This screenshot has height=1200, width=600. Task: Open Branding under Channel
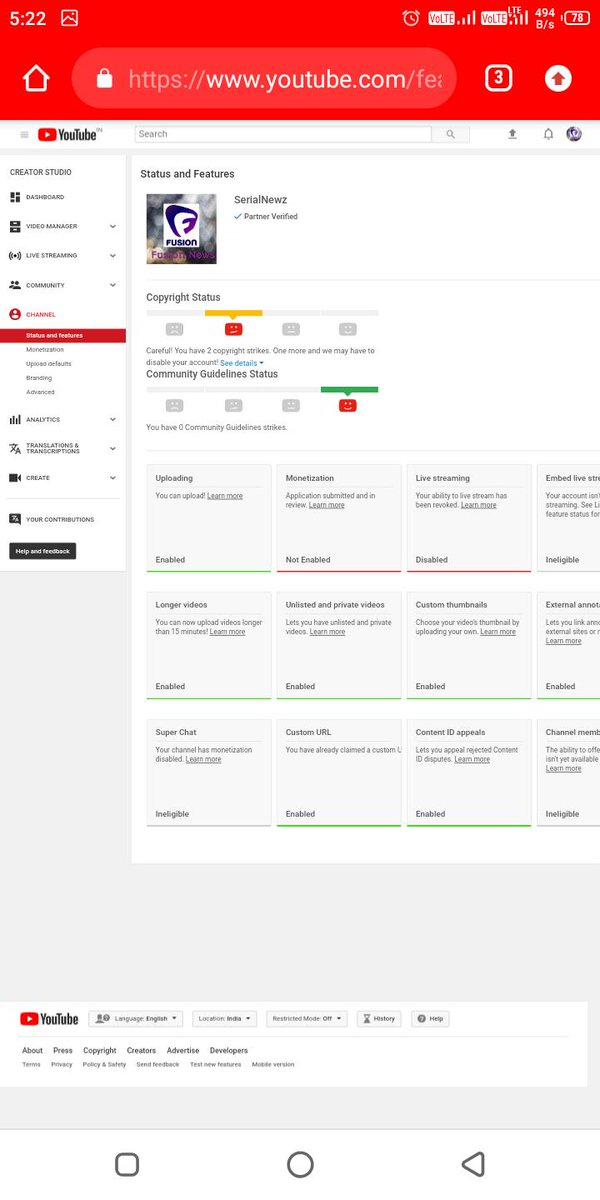39,378
